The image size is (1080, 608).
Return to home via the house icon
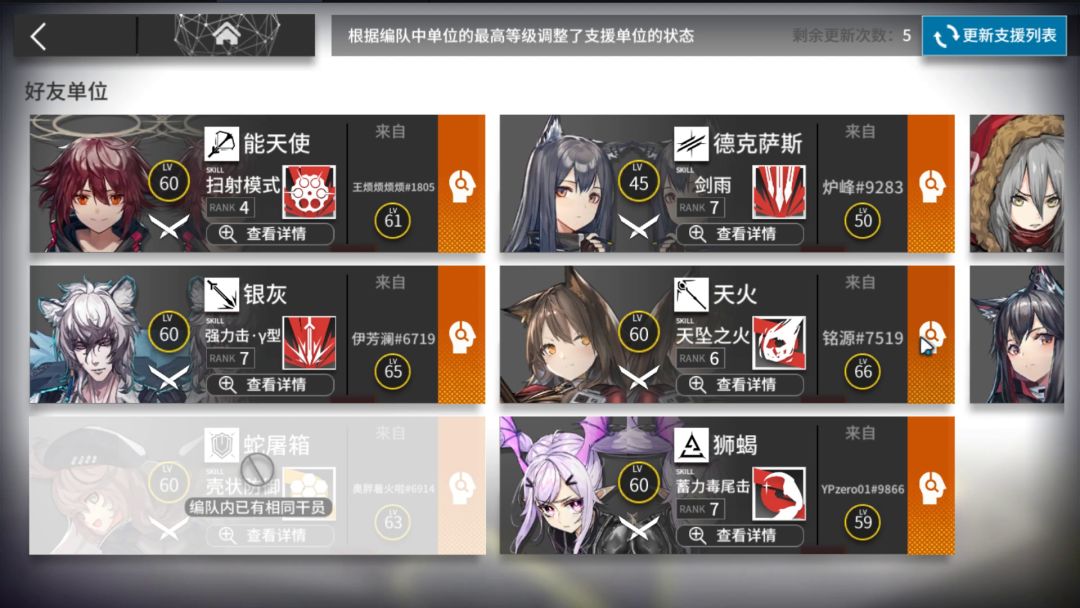(227, 34)
